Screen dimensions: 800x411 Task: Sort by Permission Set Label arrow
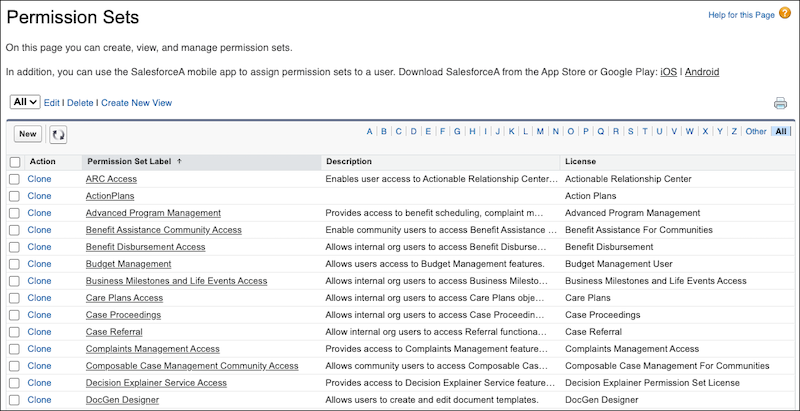pyautogui.click(x=179, y=161)
